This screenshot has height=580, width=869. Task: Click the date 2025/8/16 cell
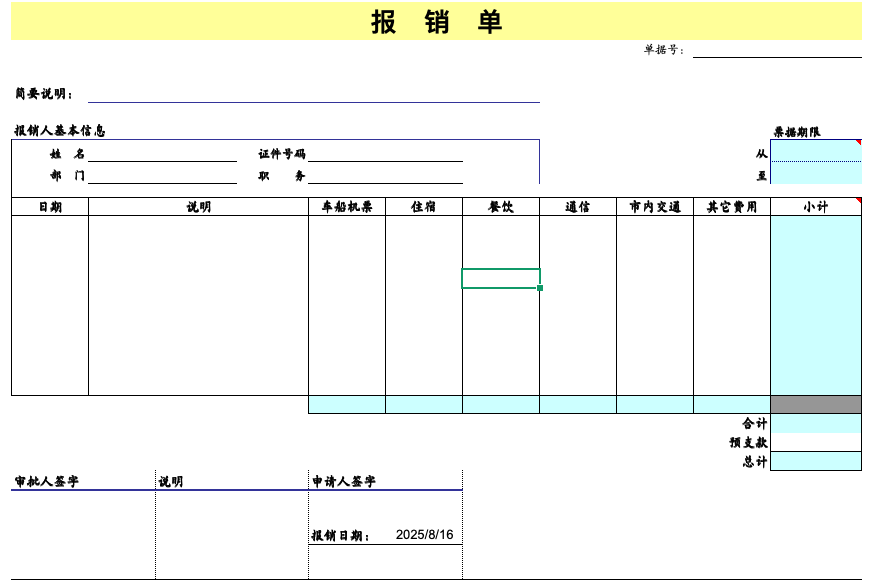pos(425,535)
